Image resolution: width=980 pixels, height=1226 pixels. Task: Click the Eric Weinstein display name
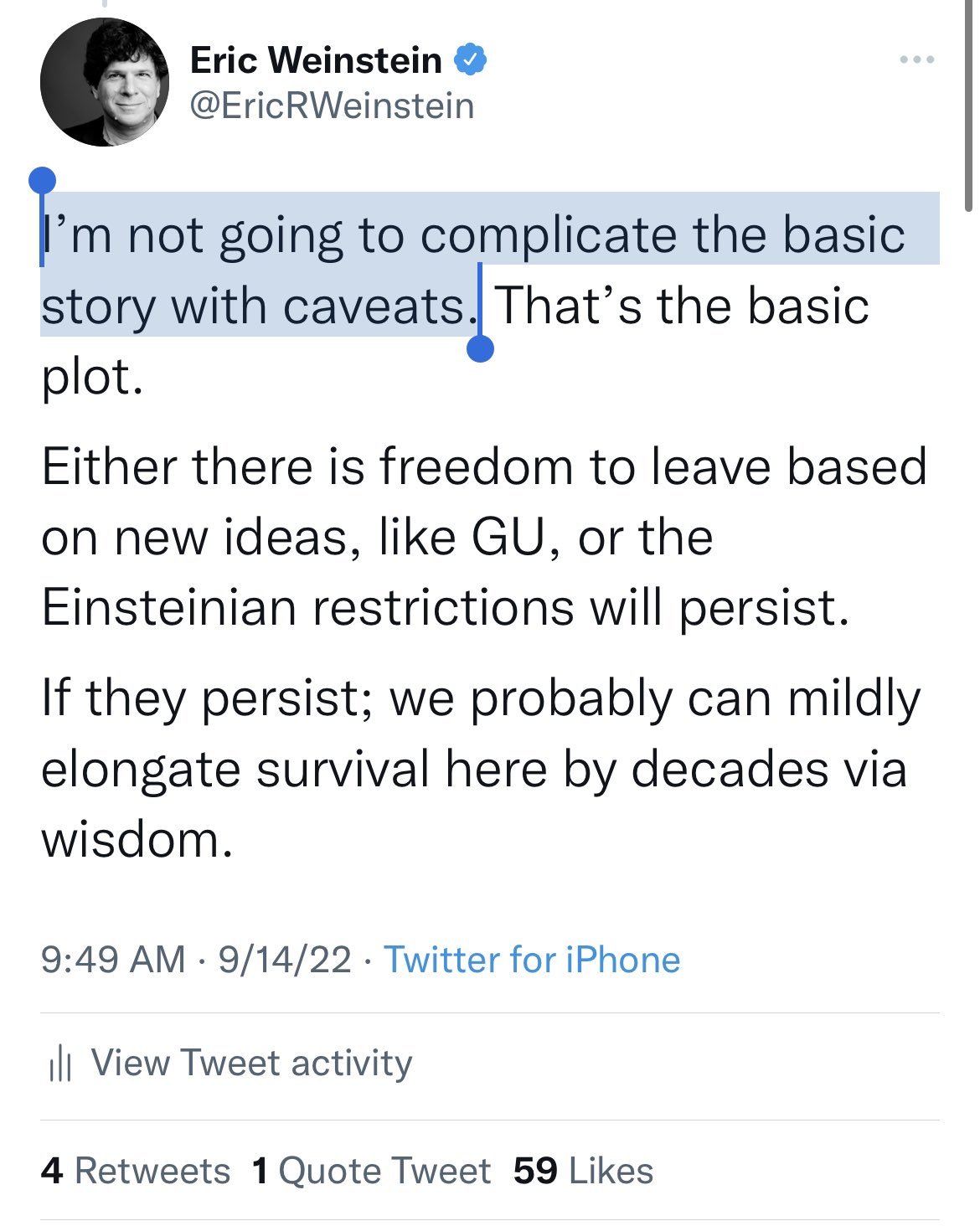pyautogui.click(x=316, y=60)
